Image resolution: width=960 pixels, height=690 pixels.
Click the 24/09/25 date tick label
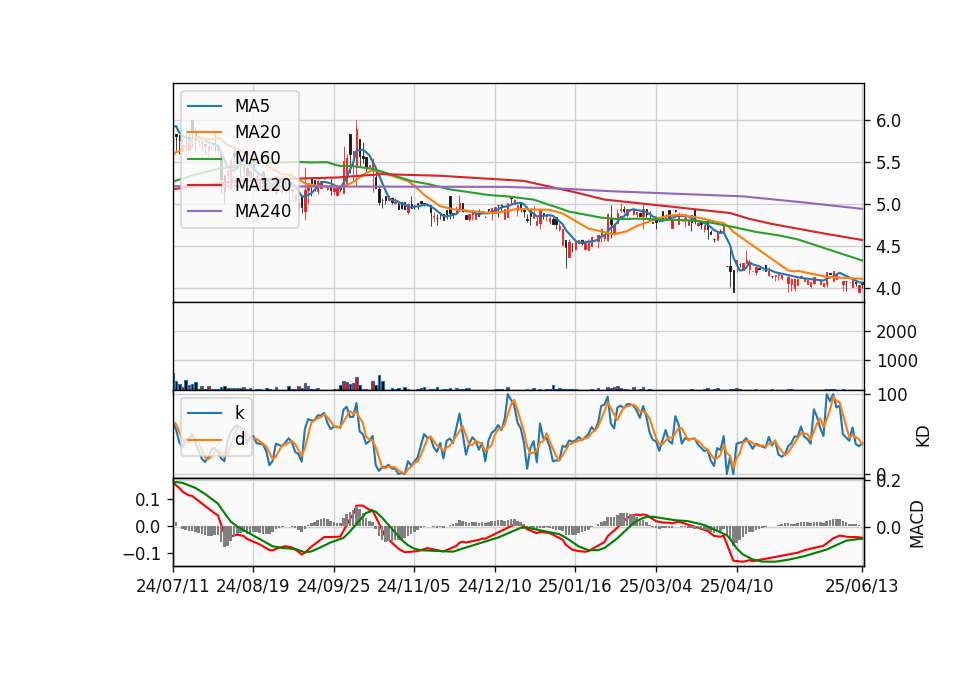point(334,586)
